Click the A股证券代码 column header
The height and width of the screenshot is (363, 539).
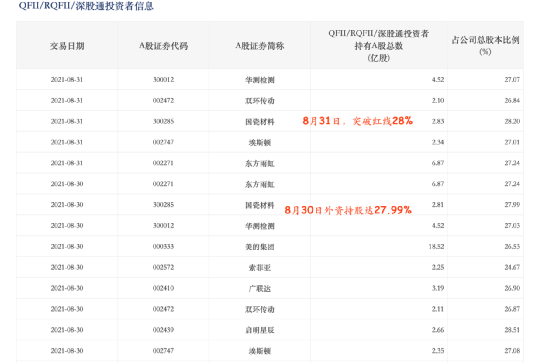[163, 46]
